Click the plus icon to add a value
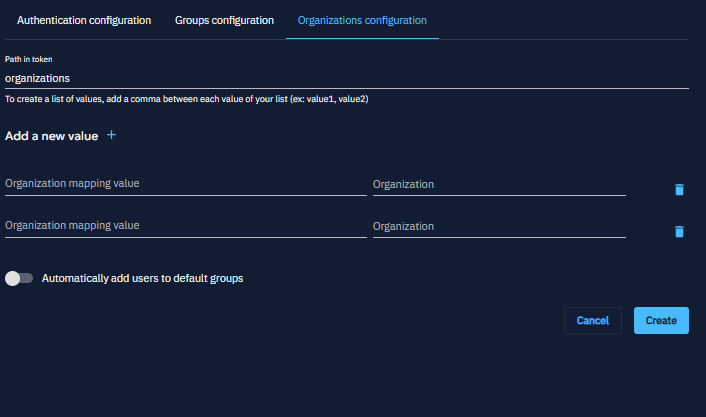Image resolution: width=706 pixels, height=417 pixels. (111, 135)
